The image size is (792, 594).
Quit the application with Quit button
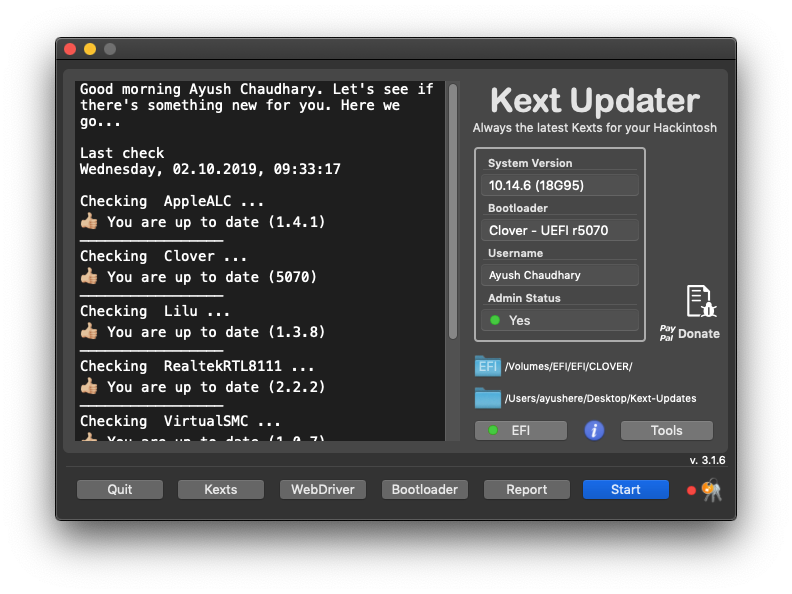tap(120, 489)
